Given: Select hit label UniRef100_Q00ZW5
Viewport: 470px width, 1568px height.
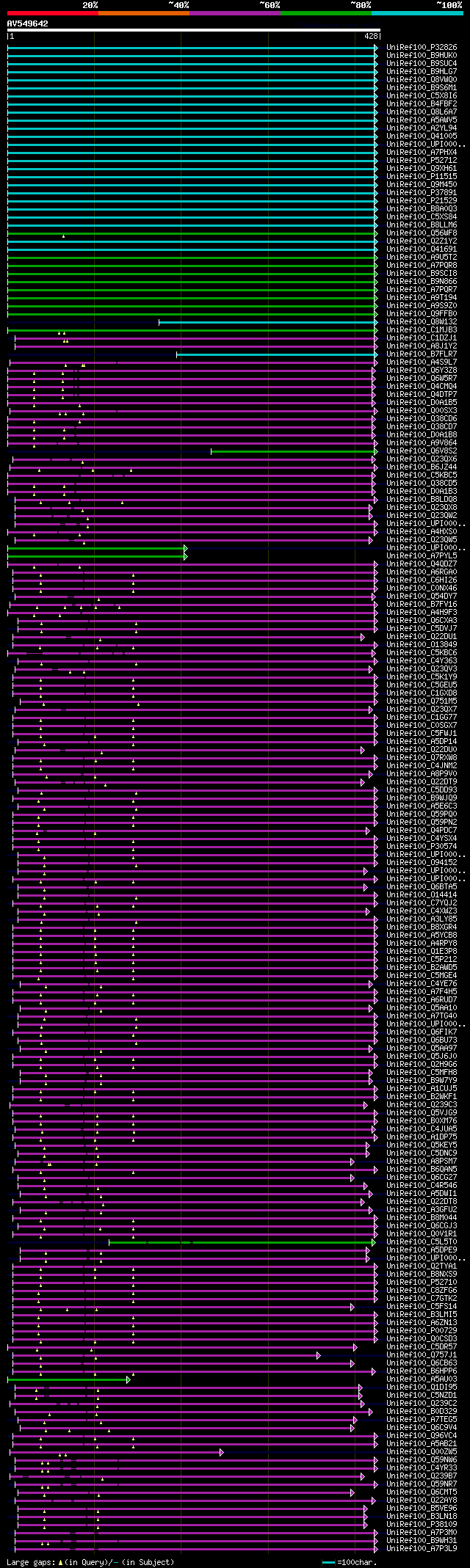Looking at the screenshot, I should (422, 1452).
